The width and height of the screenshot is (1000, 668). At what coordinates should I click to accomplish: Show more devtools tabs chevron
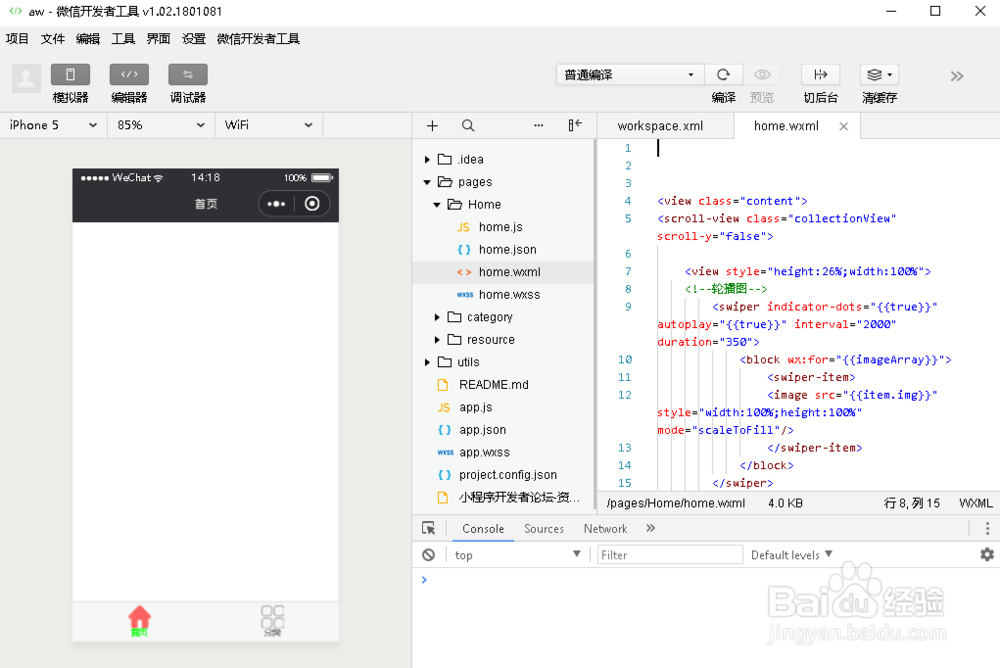pos(651,528)
